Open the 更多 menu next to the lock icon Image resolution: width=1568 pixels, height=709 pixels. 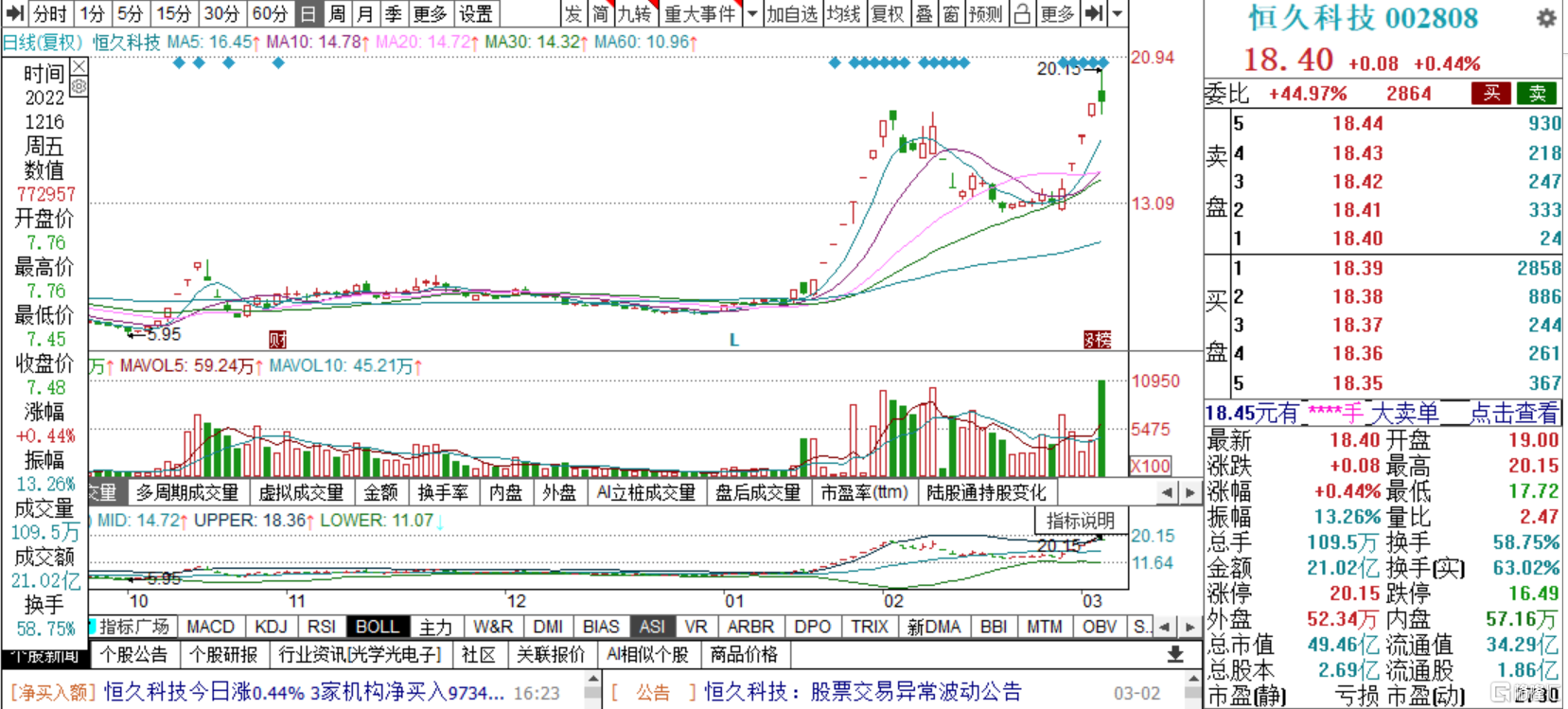point(1057,13)
